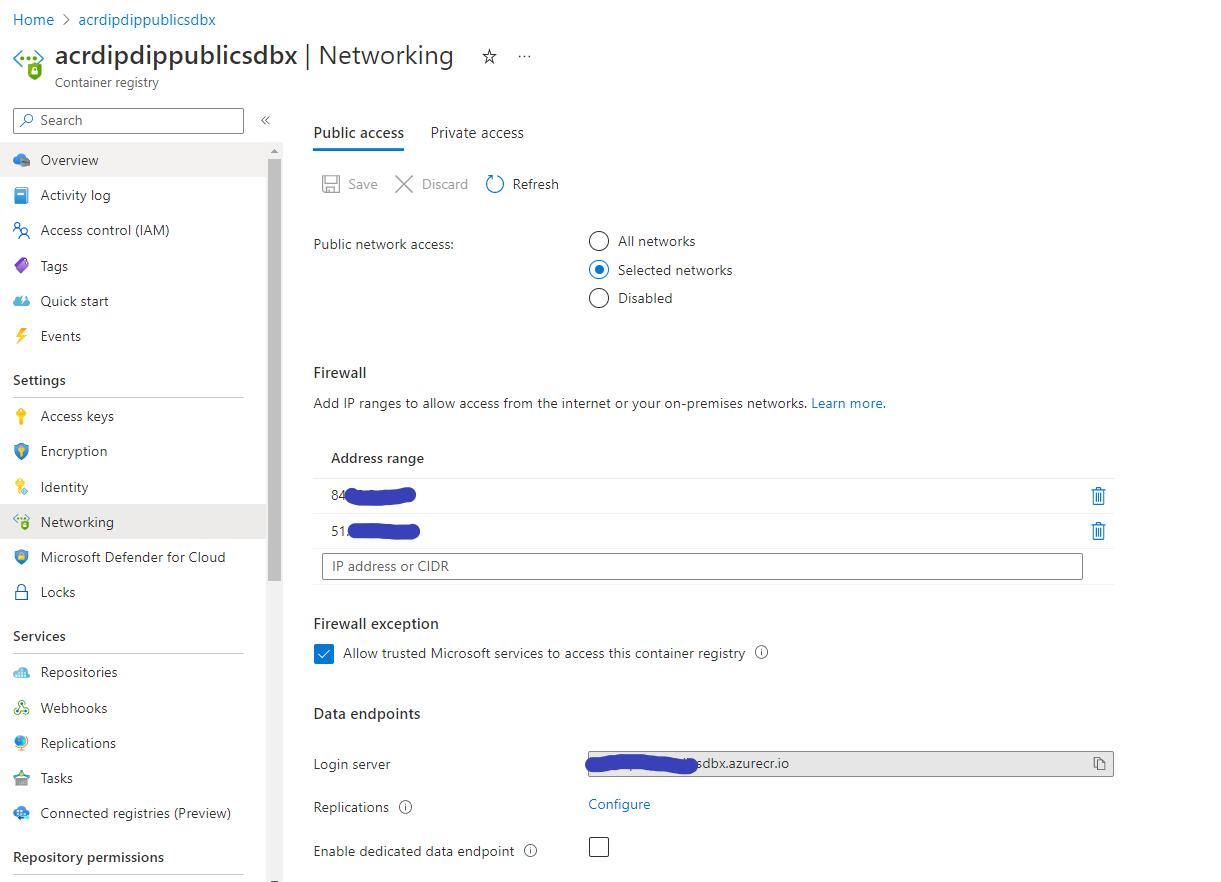Delete the address range starting with 51

pyautogui.click(x=1098, y=531)
